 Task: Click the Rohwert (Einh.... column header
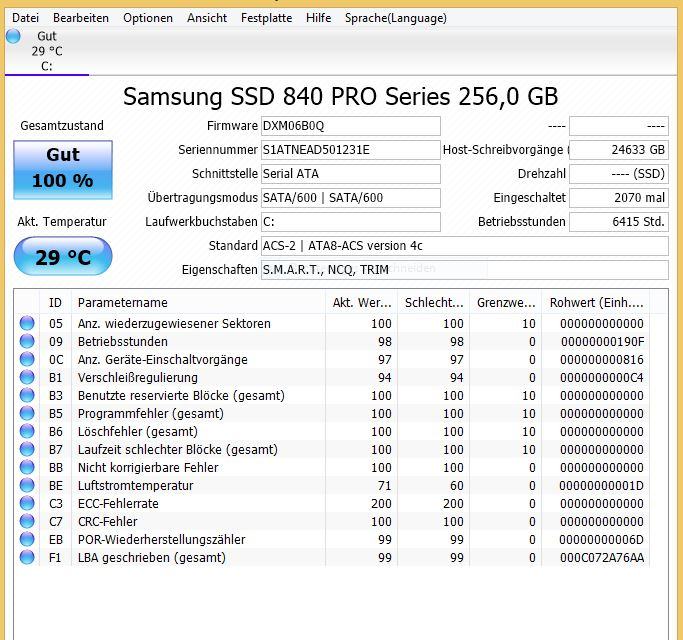(595, 302)
